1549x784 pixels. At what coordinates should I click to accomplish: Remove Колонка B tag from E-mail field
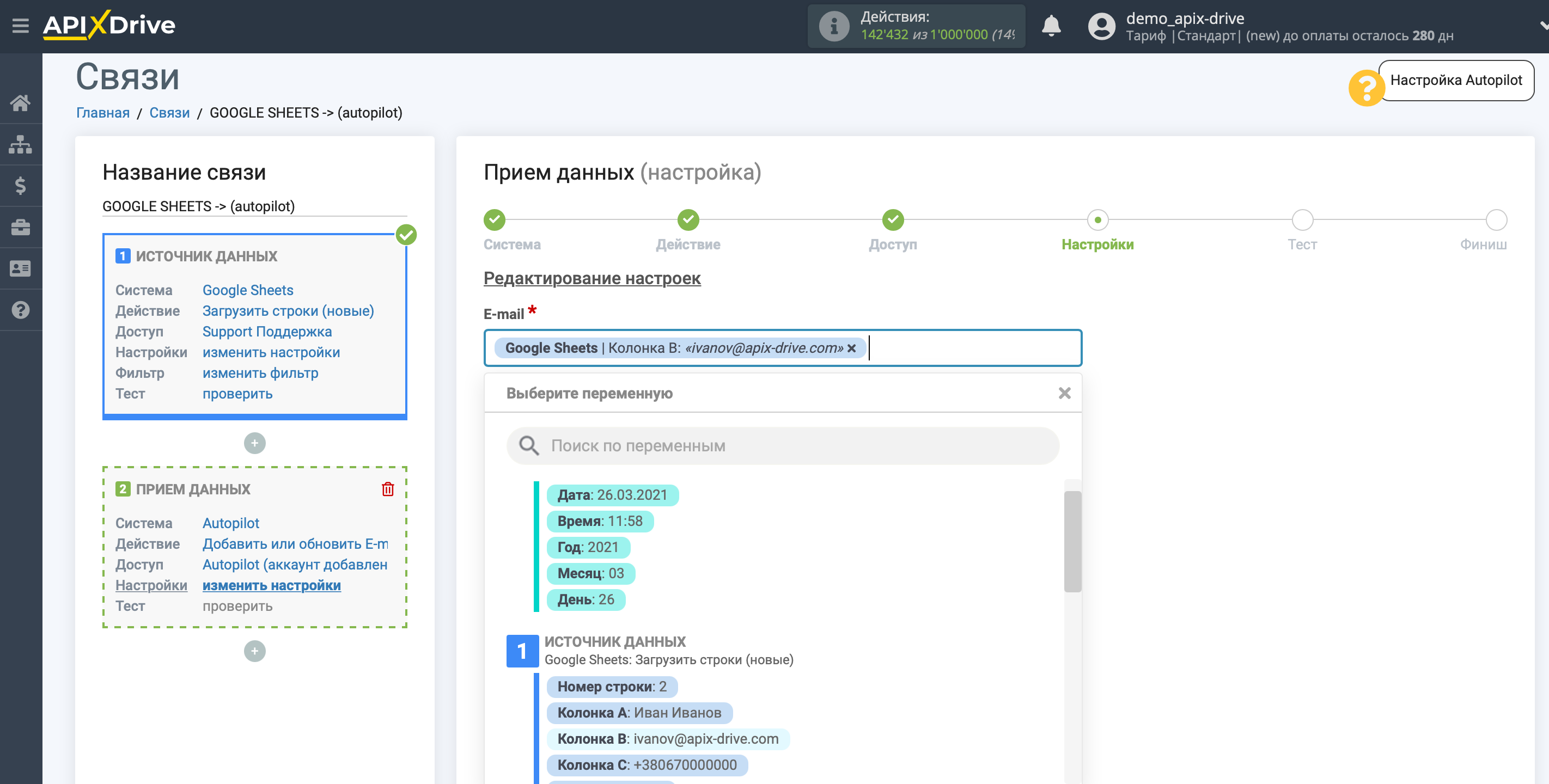pyautogui.click(x=851, y=348)
